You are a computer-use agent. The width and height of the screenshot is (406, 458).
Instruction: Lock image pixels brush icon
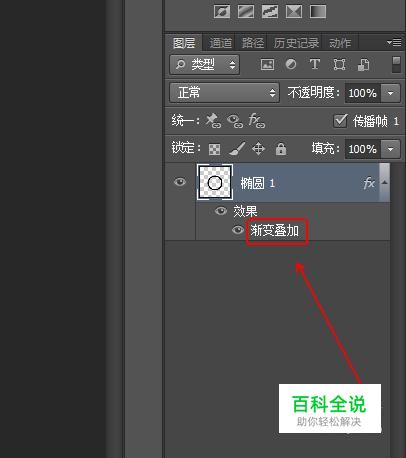(x=237, y=149)
